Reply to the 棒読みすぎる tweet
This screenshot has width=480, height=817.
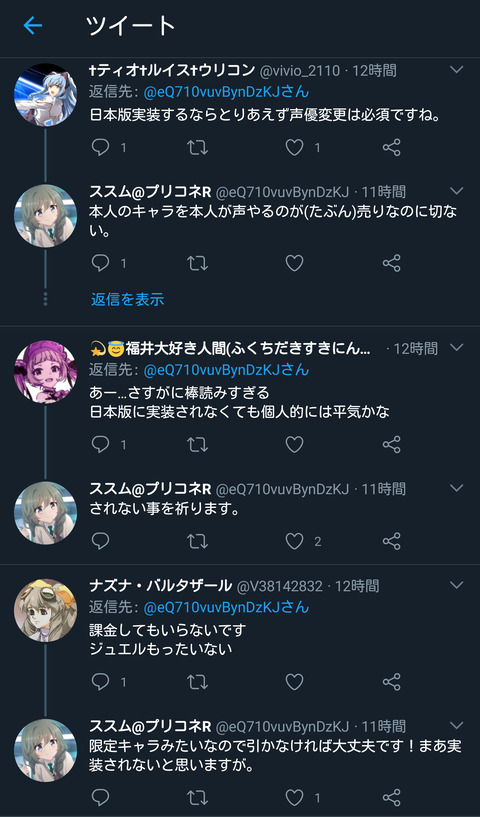101,444
